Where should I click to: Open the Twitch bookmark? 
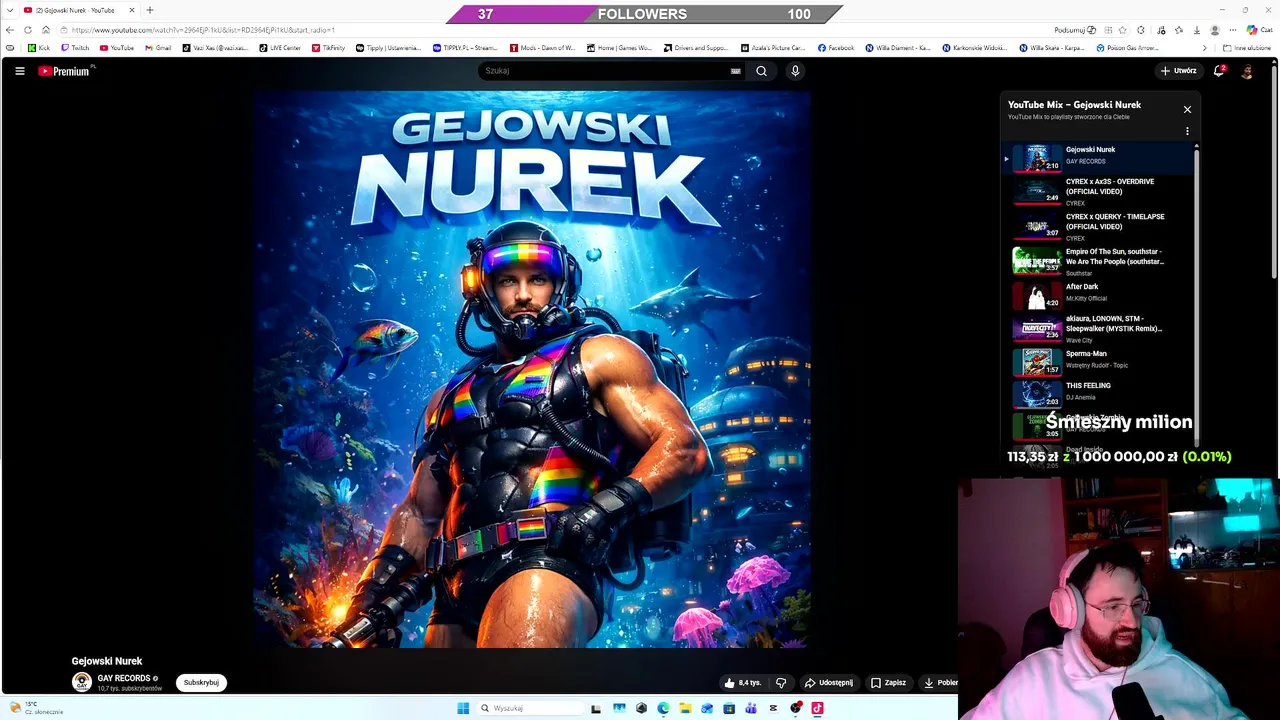click(x=75, y=48)
